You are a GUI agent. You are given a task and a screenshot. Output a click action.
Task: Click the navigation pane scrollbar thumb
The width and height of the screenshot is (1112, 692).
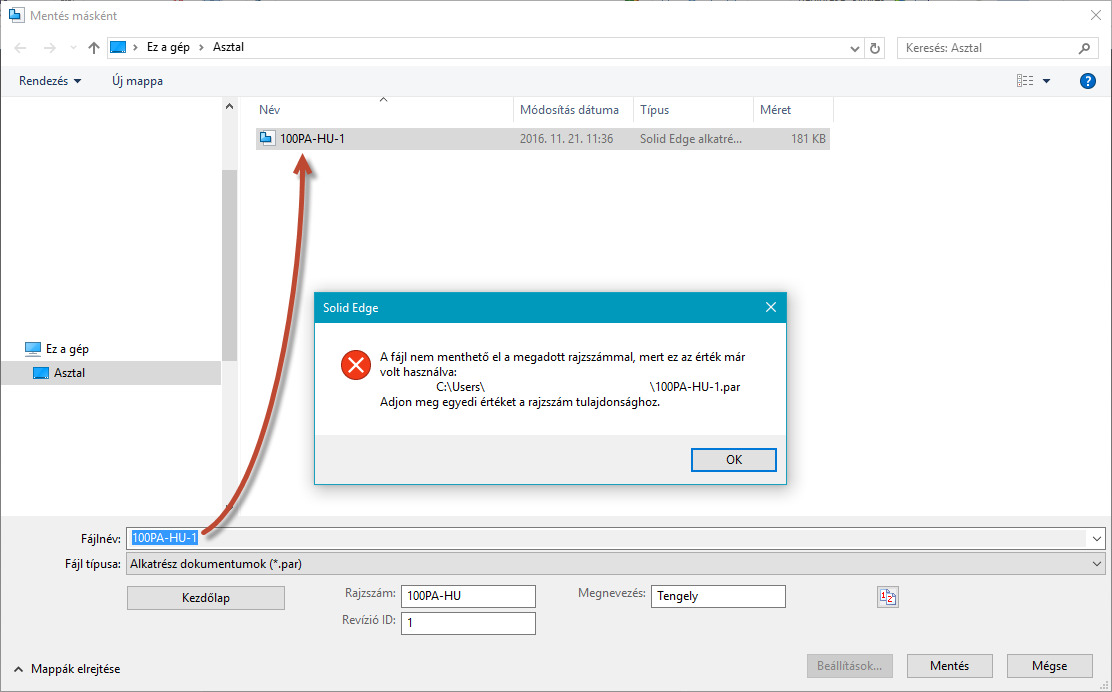coord(229,266)
